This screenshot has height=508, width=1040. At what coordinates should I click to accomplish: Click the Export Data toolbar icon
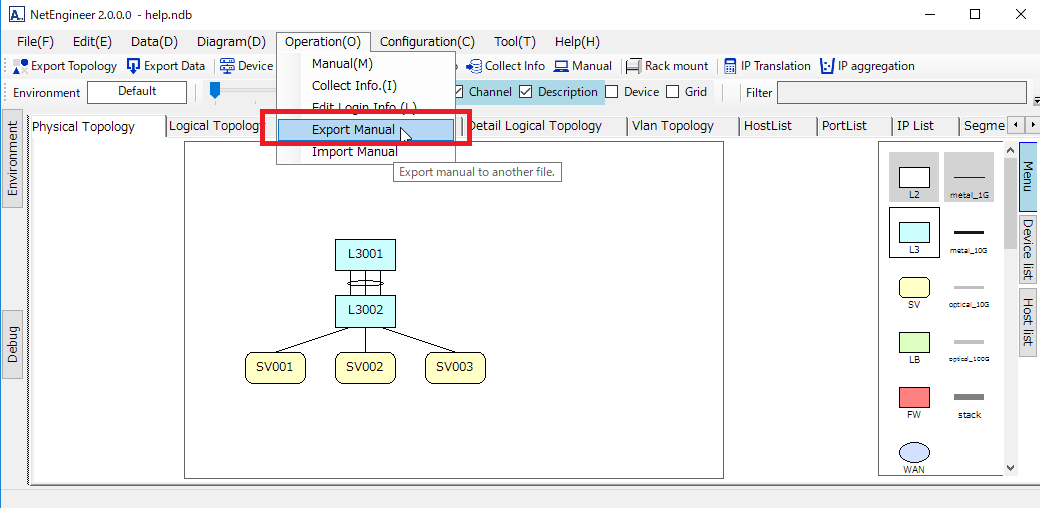coord(134,66)
